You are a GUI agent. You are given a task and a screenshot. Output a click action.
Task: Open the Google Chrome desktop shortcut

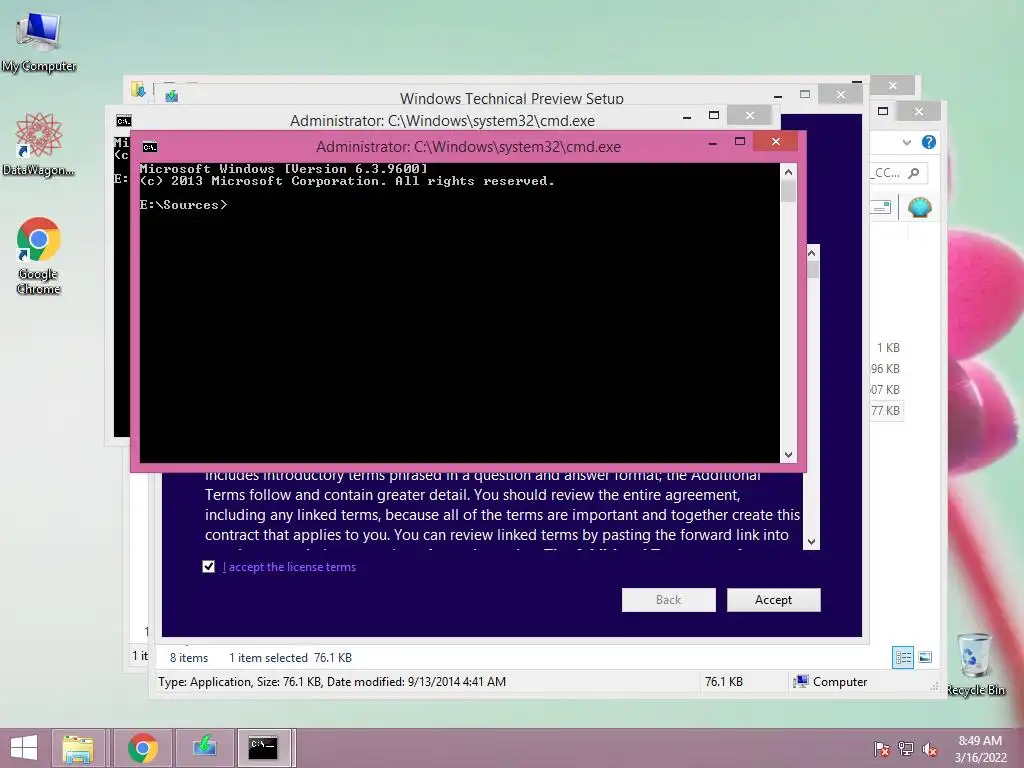[x=39, y=255]
